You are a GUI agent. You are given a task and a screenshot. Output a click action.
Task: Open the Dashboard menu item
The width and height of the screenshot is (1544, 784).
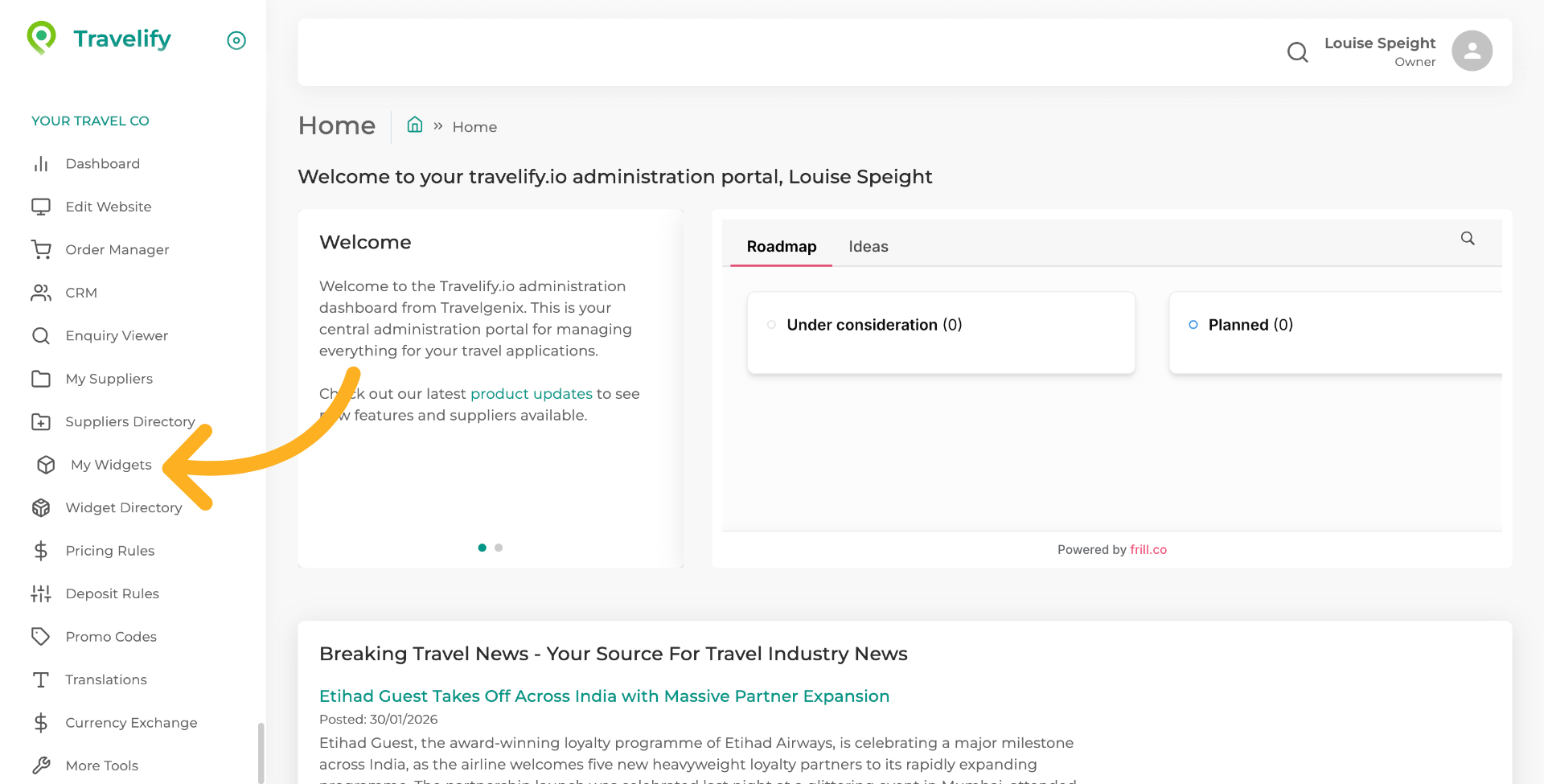pyautogui.click(x=103, y=164)
